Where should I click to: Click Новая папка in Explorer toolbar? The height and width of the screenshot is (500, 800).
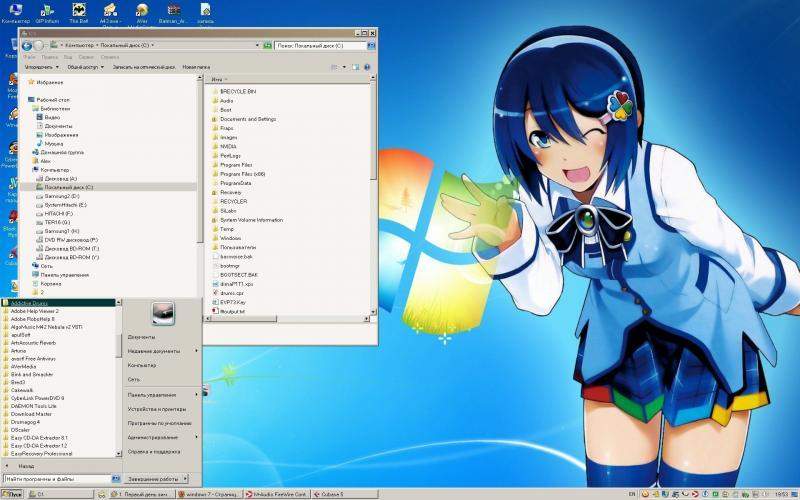[x=209, y=67]
